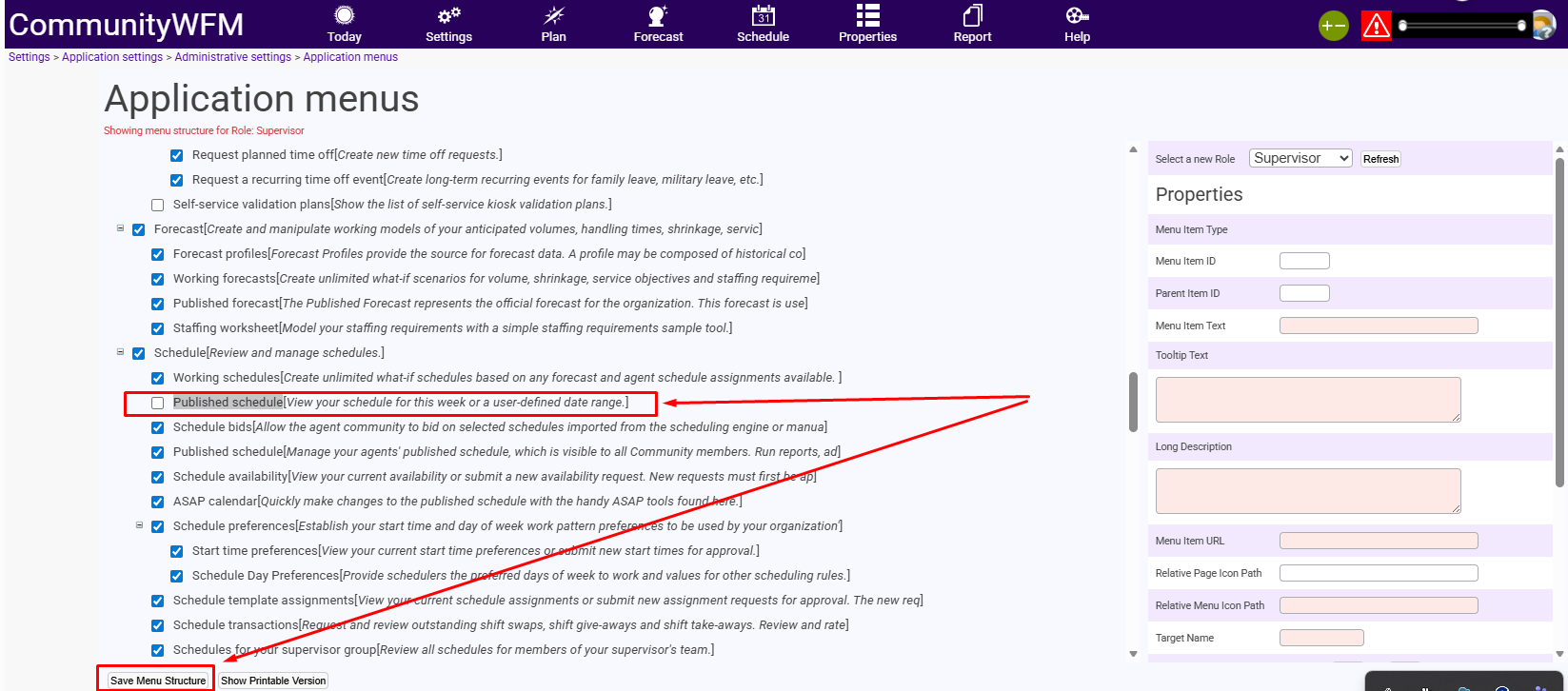Viewport: 1568px width, 691px height.
Task: Uncheck the Schedule bids checkbox
Action: [x=157, y=427]
